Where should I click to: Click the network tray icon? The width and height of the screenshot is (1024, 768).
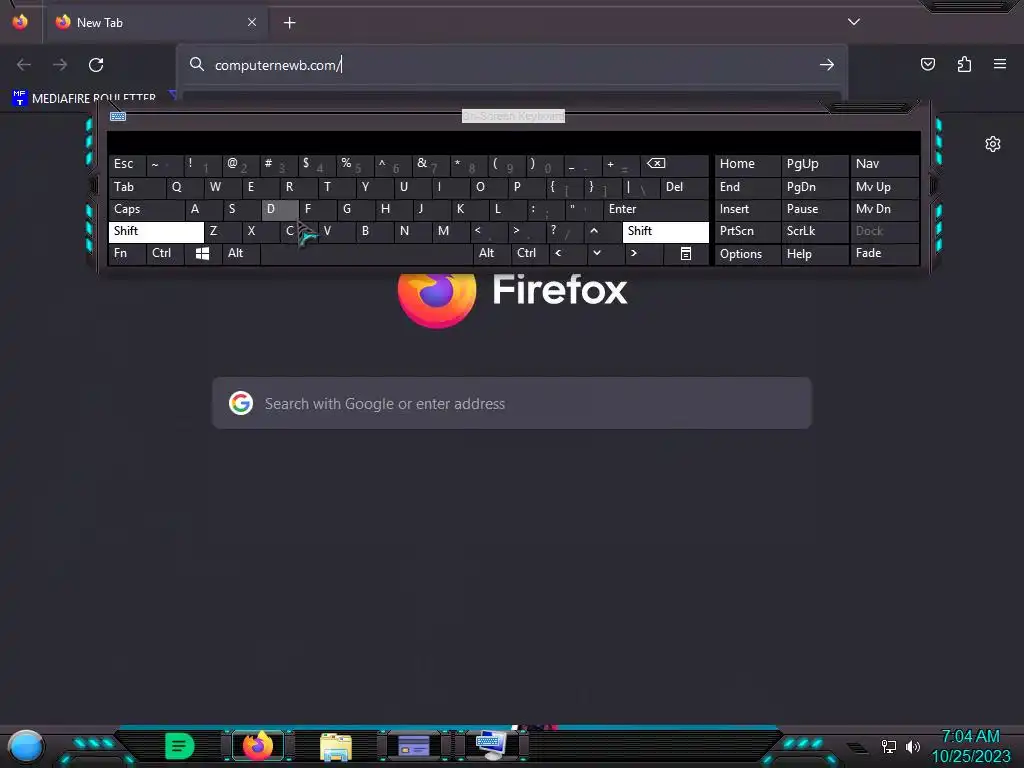coord(889,746)
